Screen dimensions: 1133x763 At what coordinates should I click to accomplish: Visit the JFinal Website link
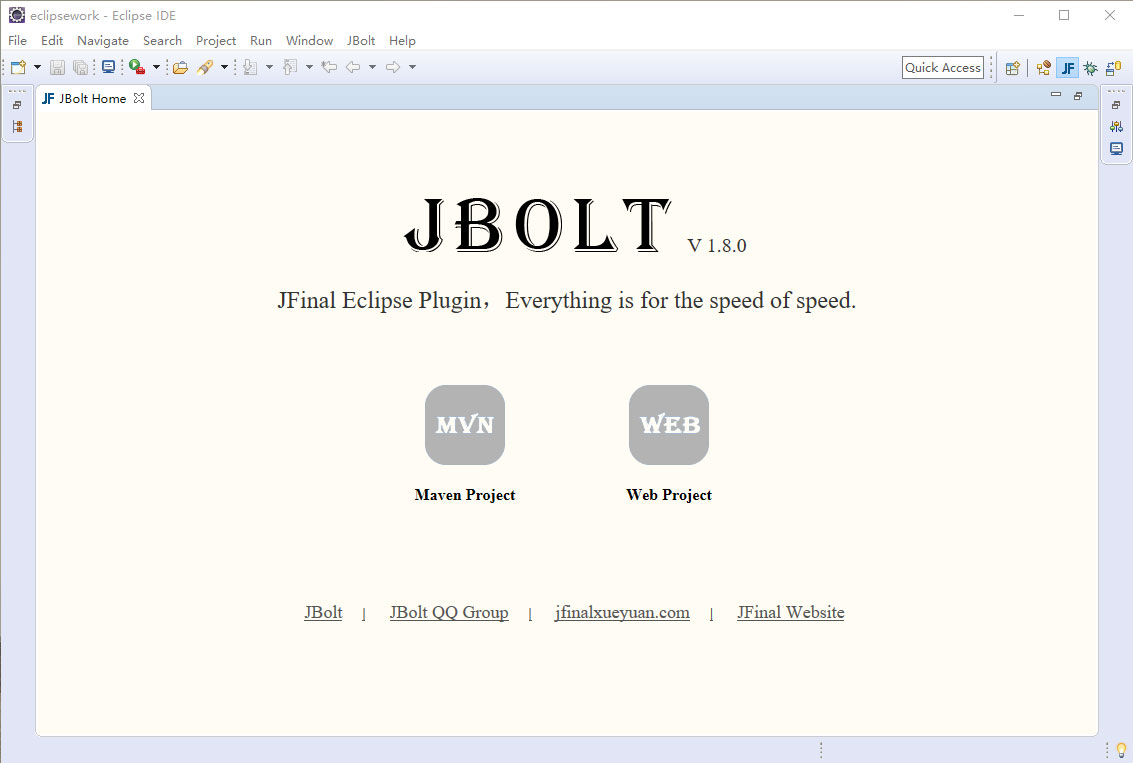[x=790, y=612]
